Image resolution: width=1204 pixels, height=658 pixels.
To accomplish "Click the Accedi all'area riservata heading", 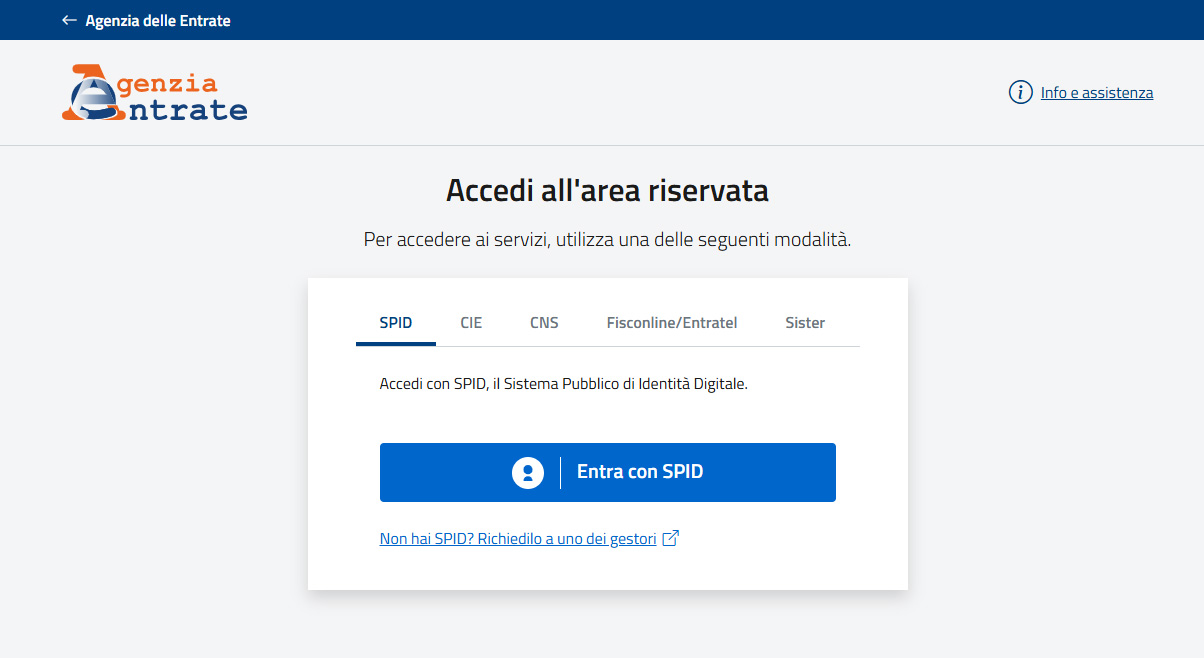I will 607,190.
